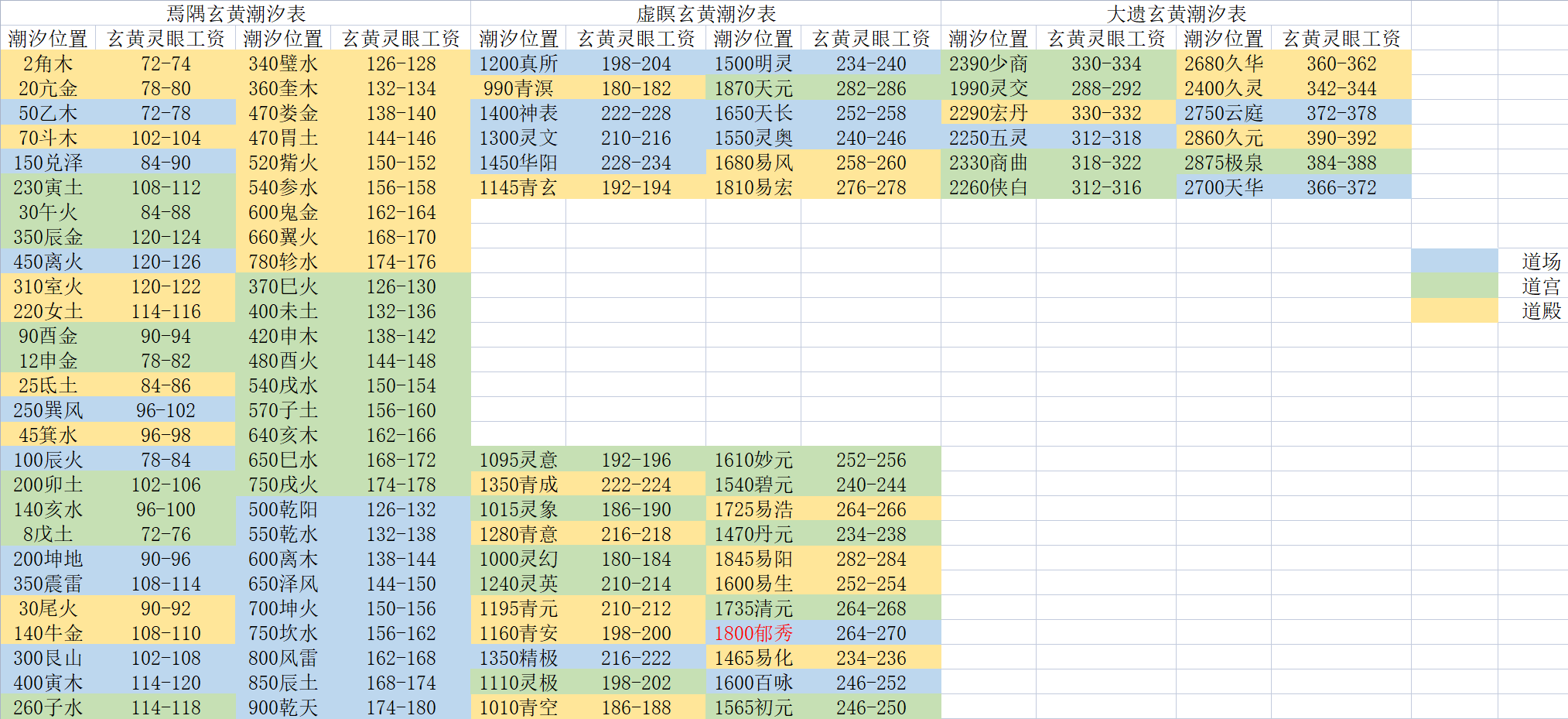Click the 2390少商 cell

coord(989,63)
